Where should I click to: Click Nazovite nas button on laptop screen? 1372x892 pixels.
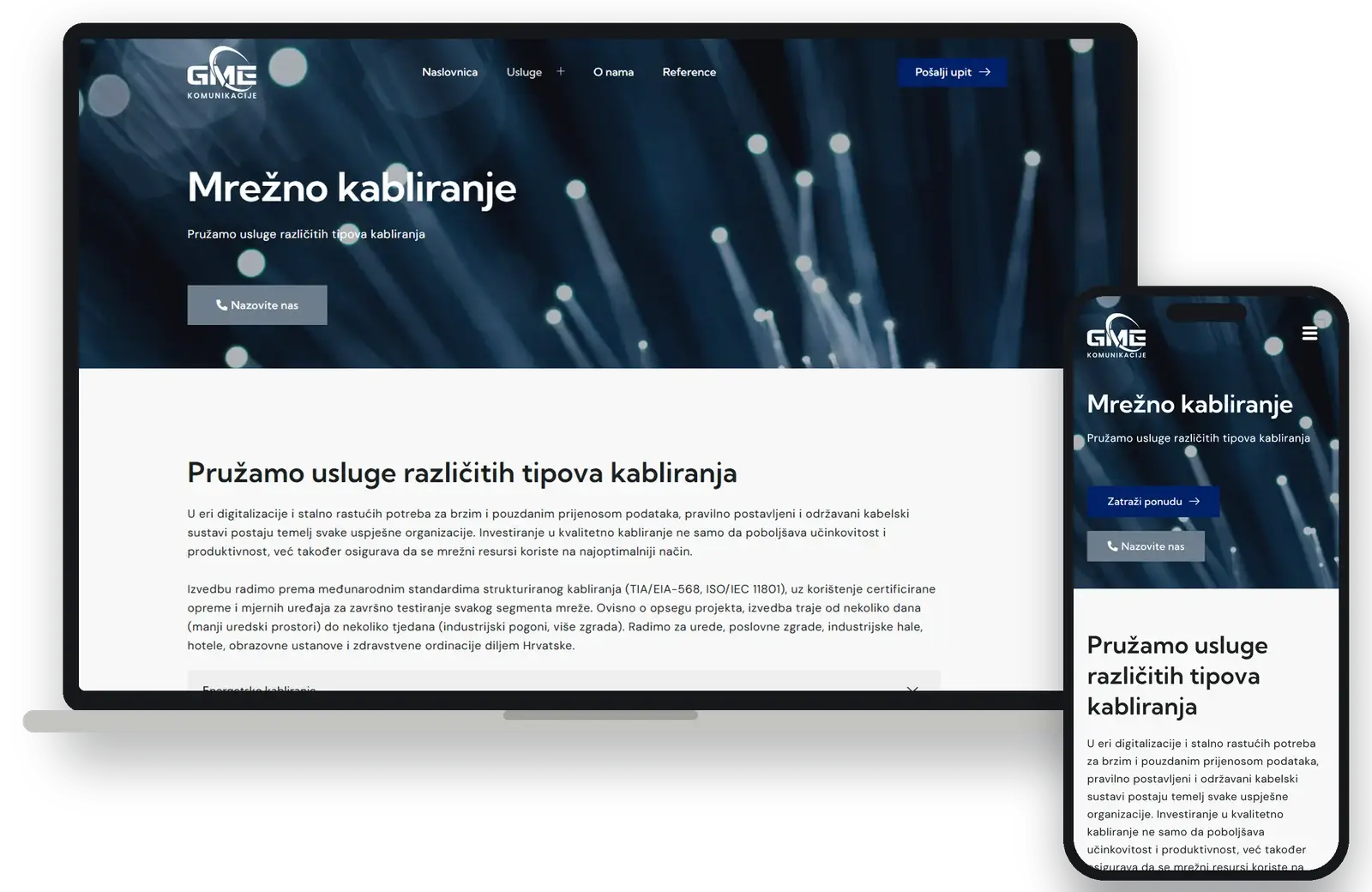[257, 305]
